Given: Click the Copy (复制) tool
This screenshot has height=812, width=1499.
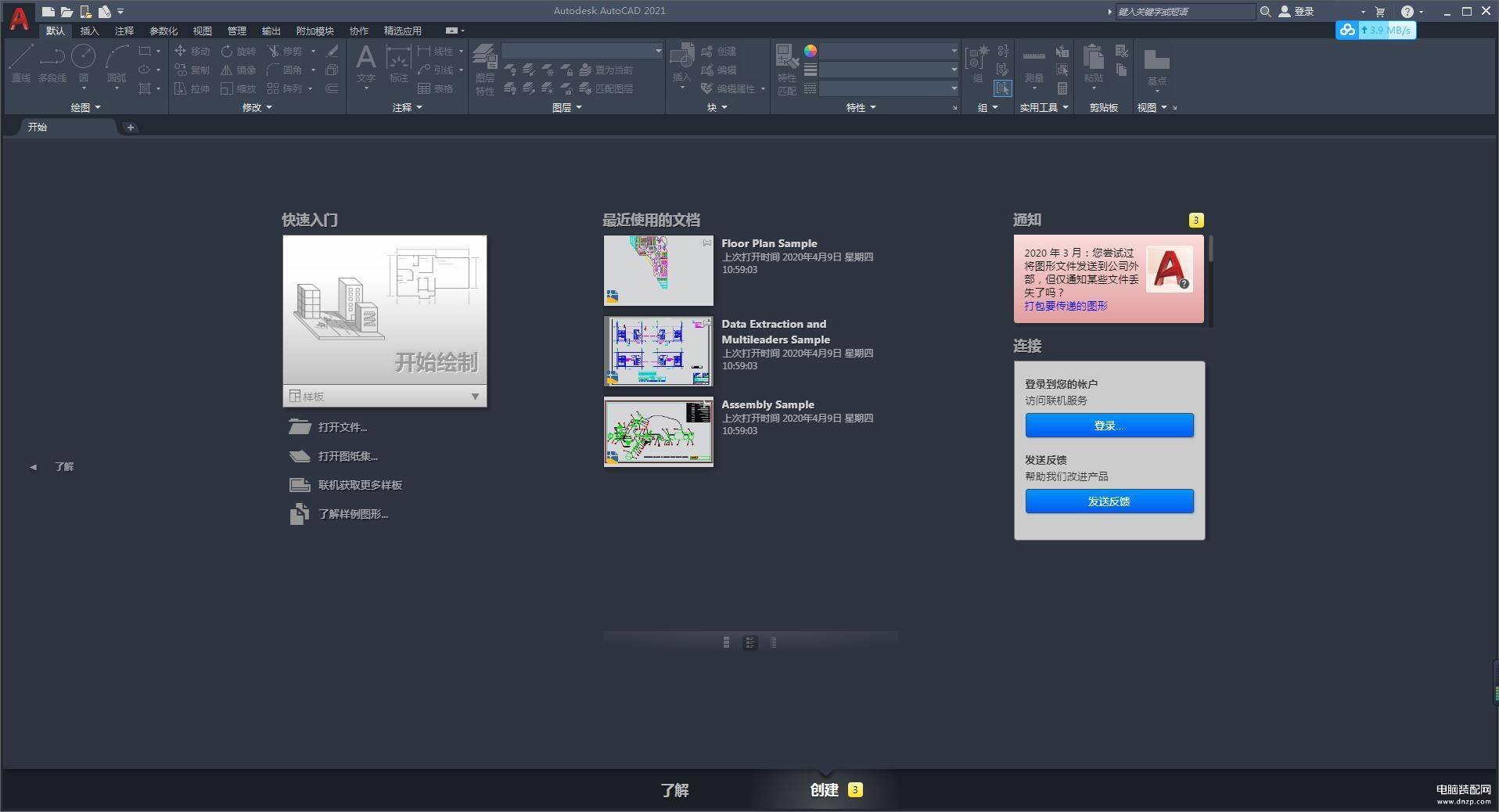Looking at the screenshot, I should pos(192,70).
